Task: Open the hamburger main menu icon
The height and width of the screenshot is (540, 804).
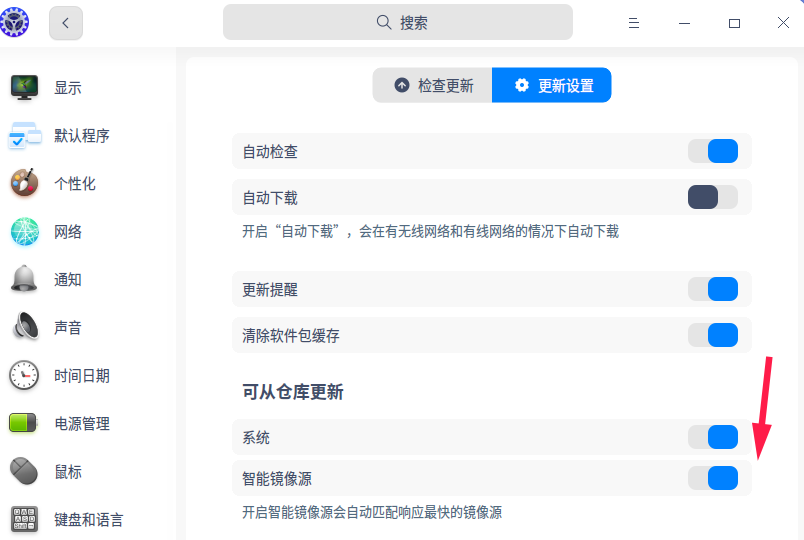Action: (x=634, y=23)
